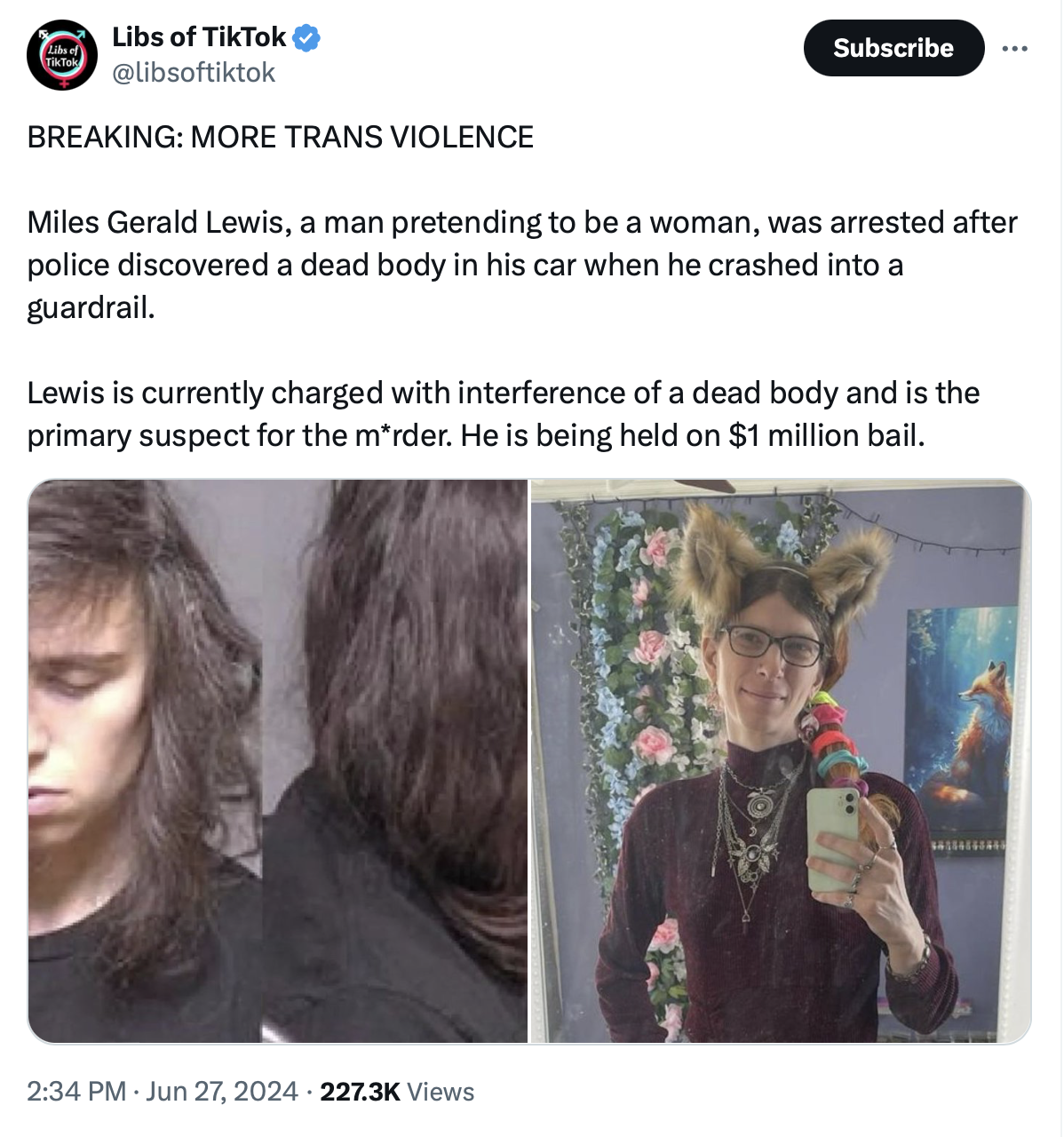
Task: Open the Libs of TikTok display name
Action: [199, 37]
